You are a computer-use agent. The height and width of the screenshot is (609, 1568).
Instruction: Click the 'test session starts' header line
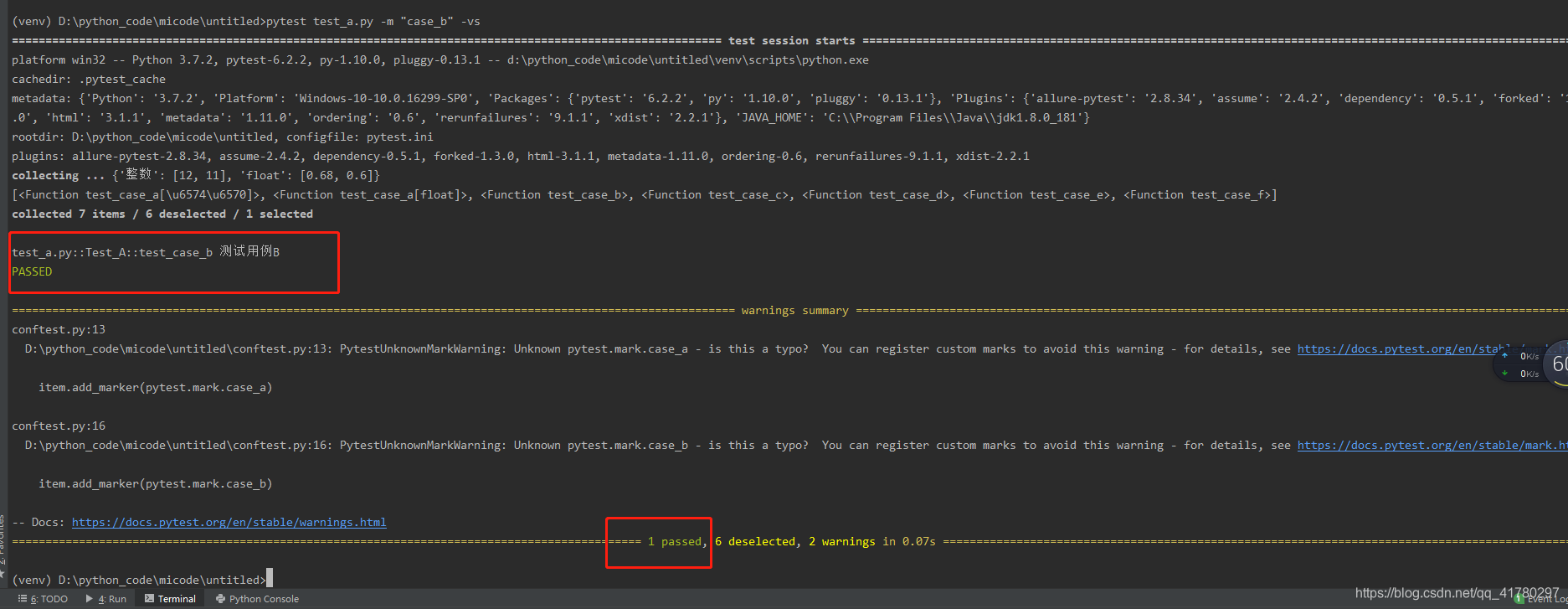(791, 40)
